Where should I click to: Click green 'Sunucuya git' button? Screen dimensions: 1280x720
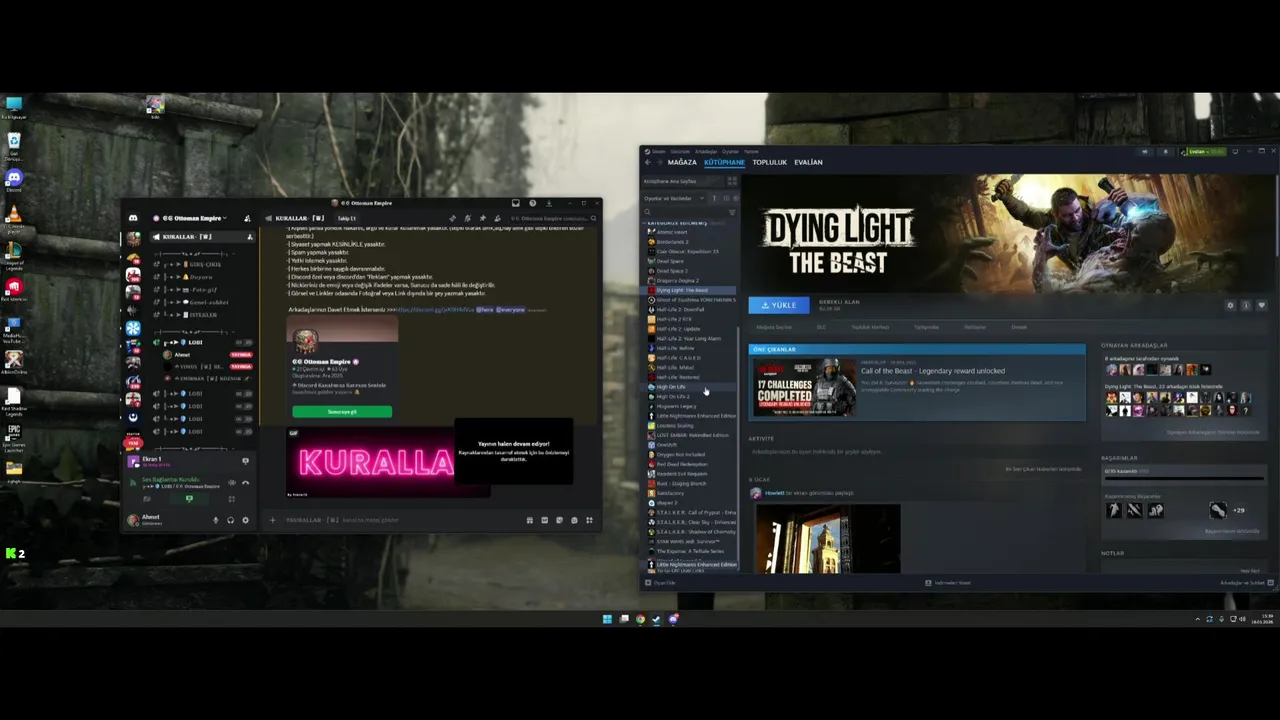pos(342,411)
